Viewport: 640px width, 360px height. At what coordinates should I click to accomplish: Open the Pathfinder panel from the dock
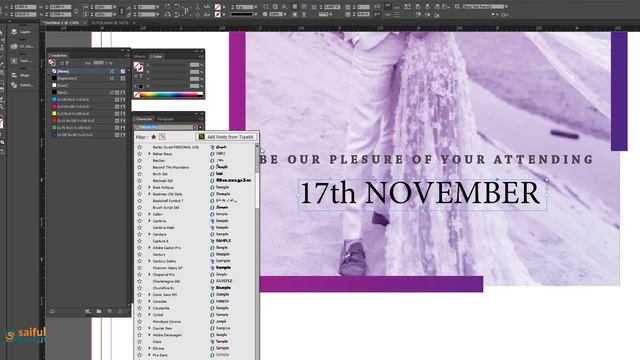pyautogui.click(x=22, y=85)
